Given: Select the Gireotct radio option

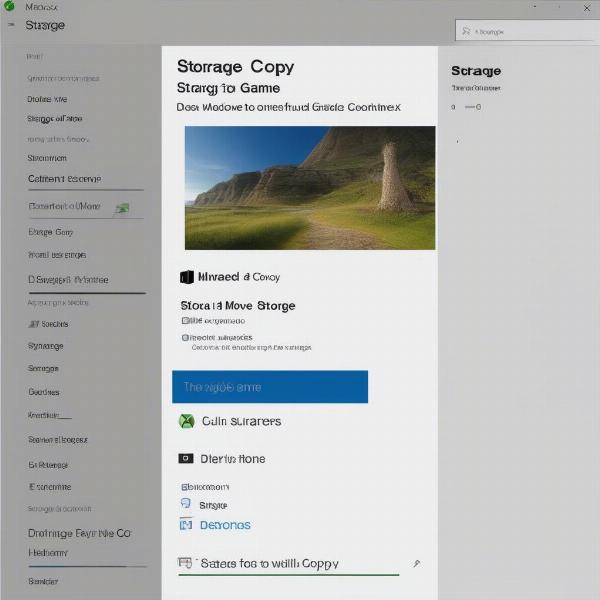Looking at the screenshot, I should (185, 338).
